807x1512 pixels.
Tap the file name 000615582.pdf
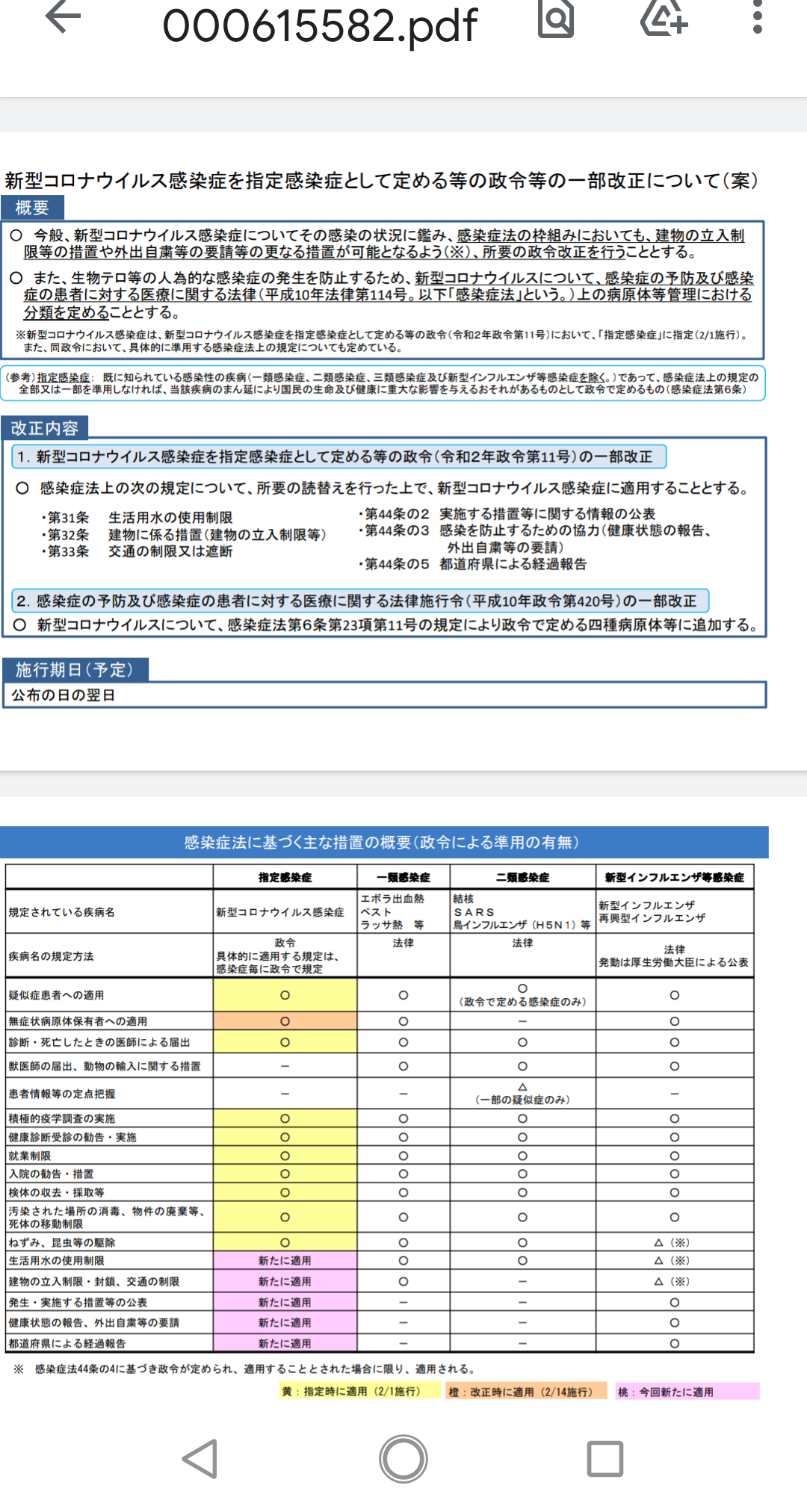pyautogui.click(x=320, y=25)
